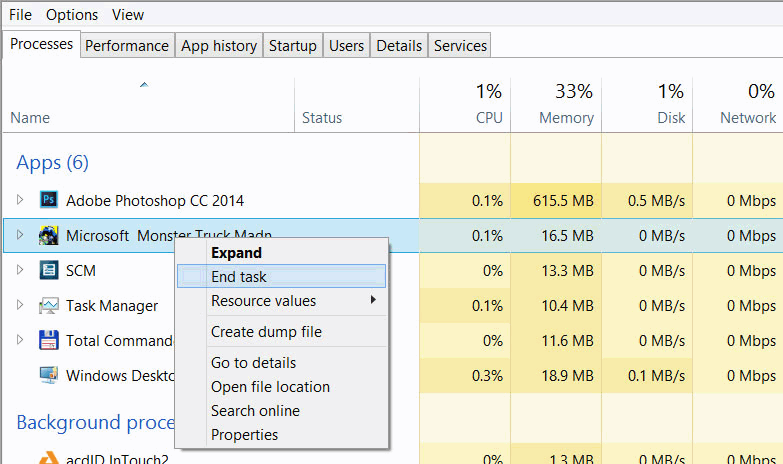Open the Startup tab

293,45
